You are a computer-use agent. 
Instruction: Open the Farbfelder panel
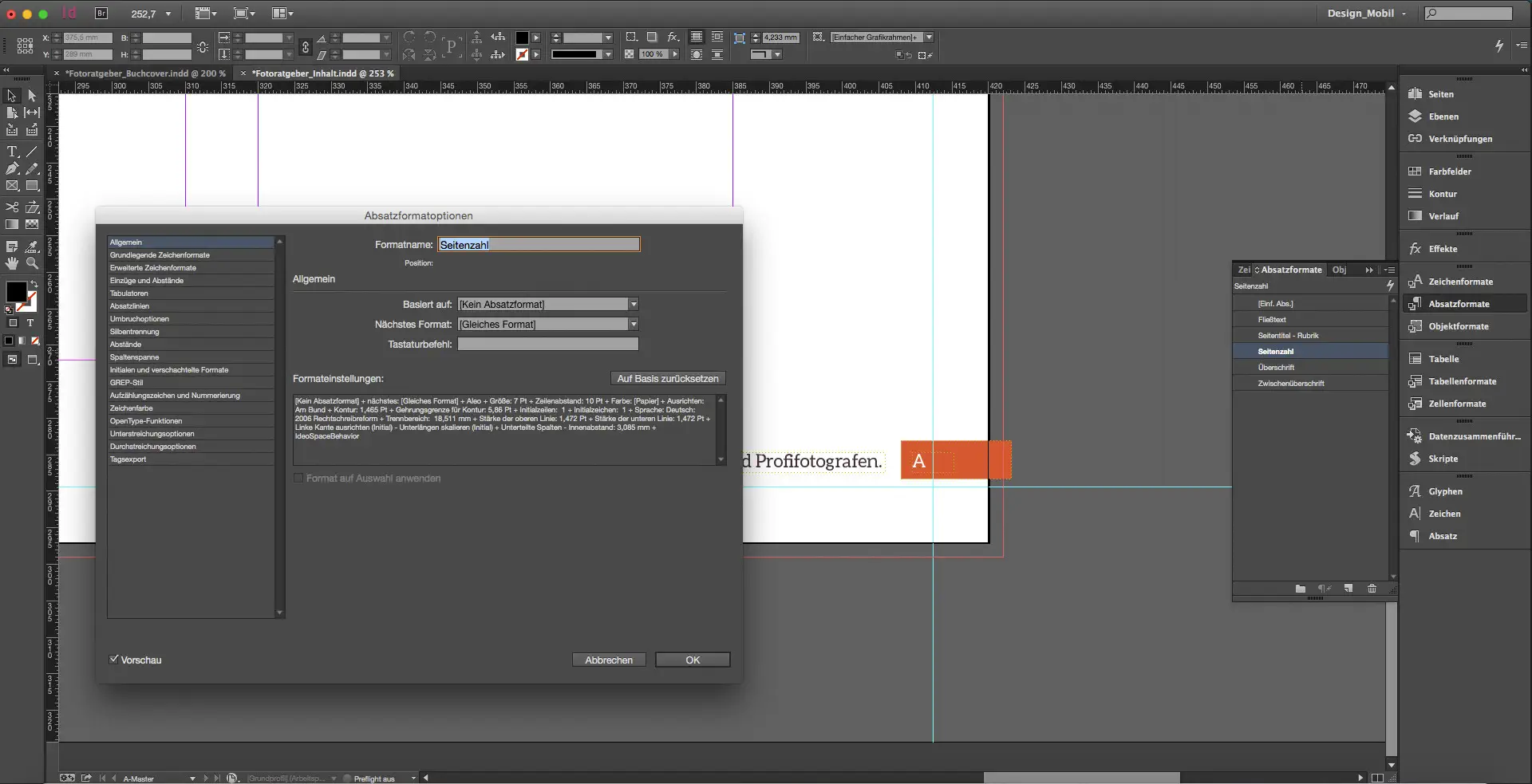1447,171
